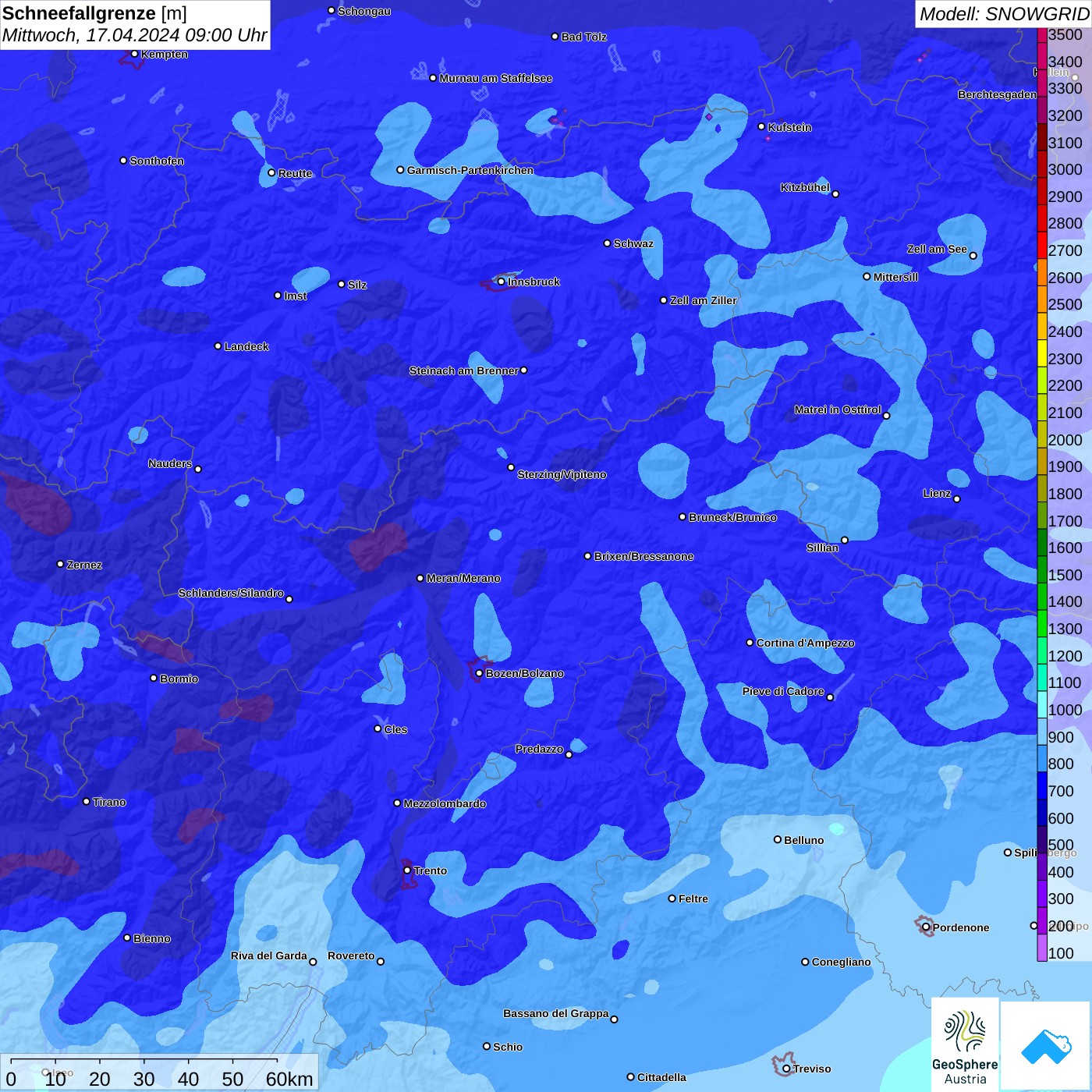Click the 'Lienz' label
The image size is (1092, 1092).
(937, 493)
